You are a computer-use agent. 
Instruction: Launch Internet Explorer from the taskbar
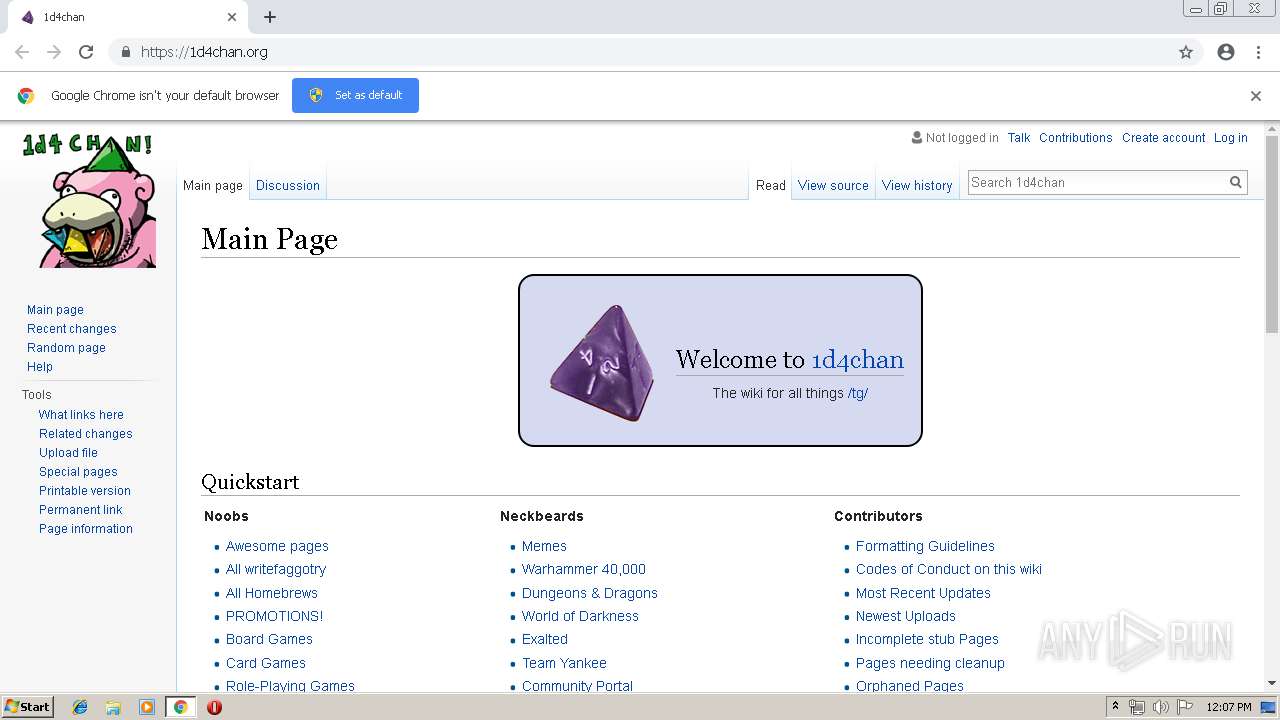[80, 707]
